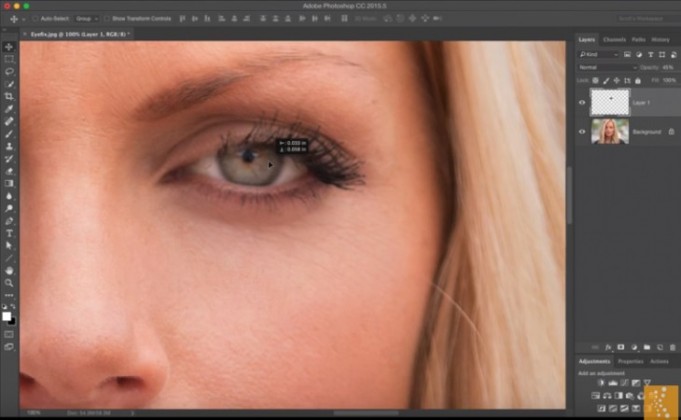Toggle type layer filter in Layers panel

click(651, 54)
